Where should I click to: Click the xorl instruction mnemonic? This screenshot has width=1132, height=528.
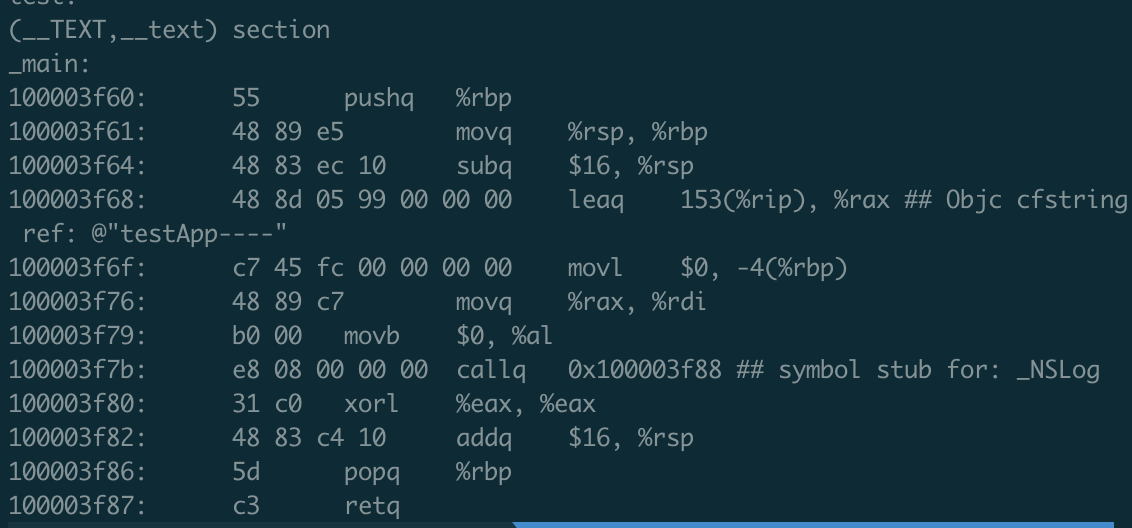tap(372, 405)
